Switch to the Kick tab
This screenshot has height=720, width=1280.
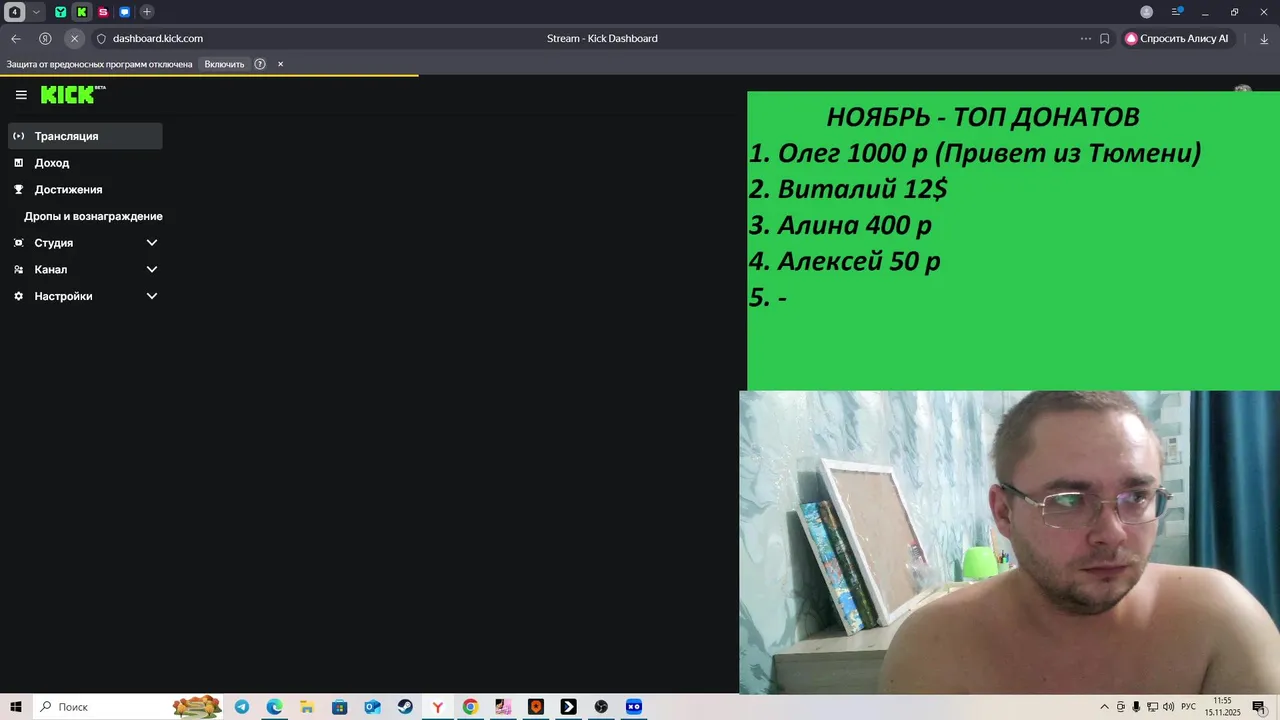tap(82, 12)
